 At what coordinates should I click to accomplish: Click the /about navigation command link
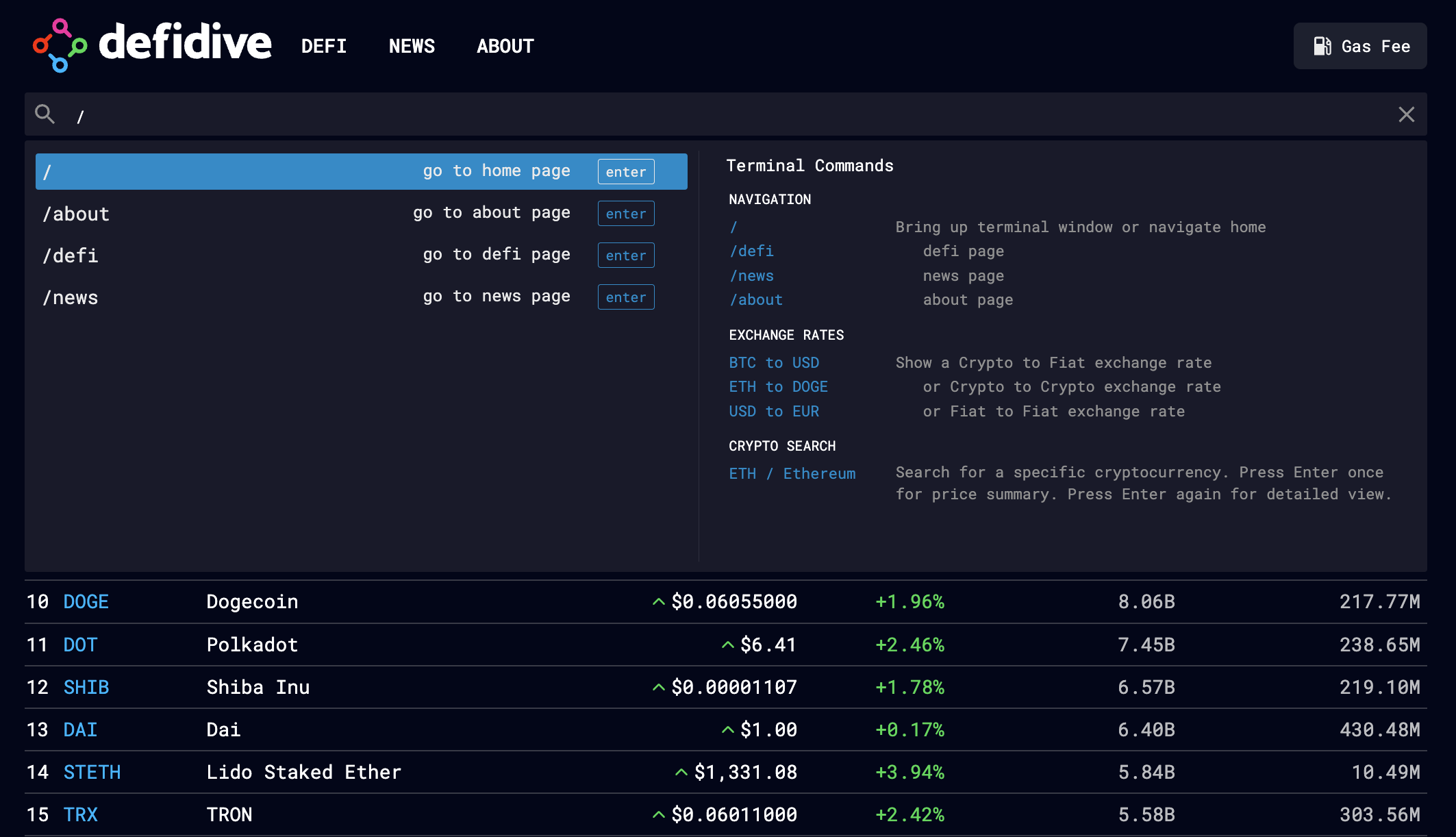[x=756, y=299]
